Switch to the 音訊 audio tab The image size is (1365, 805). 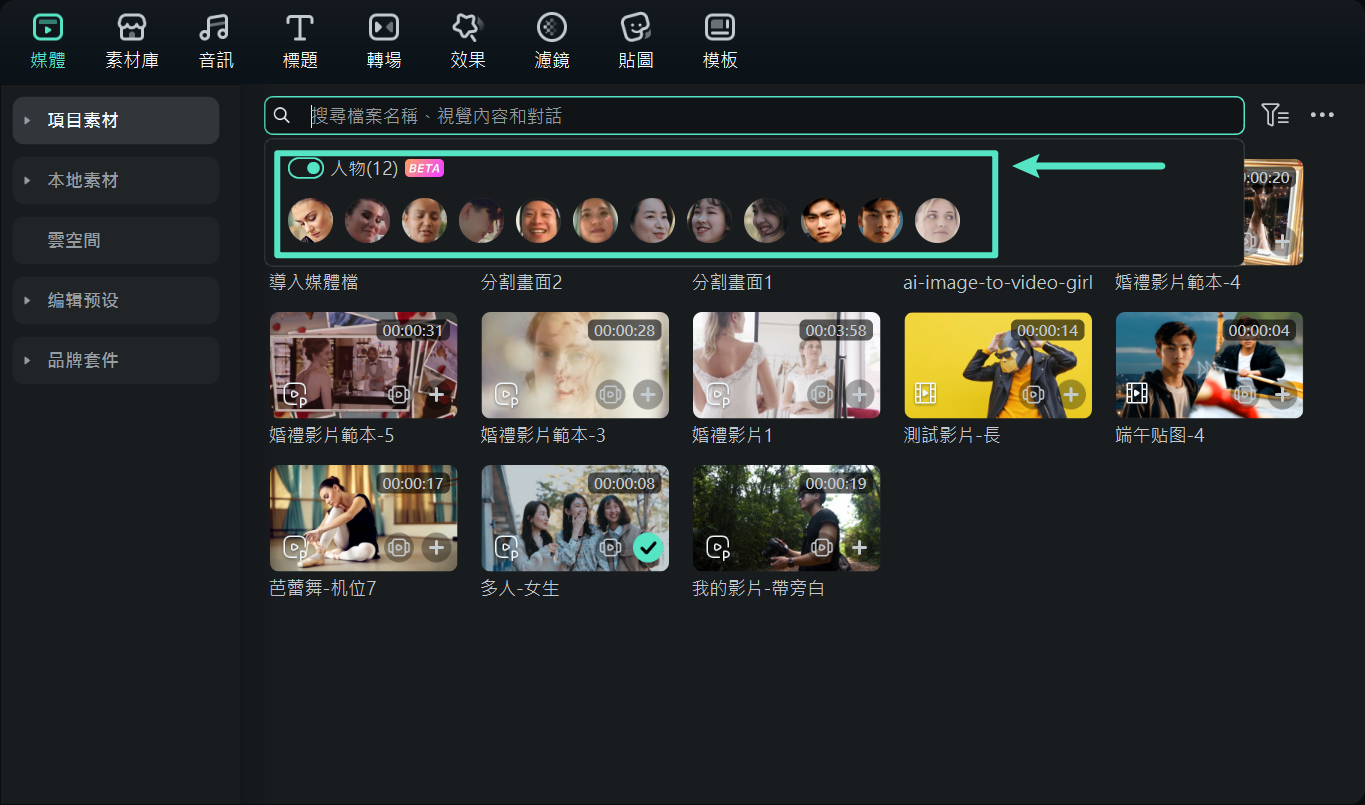coord(216,41)
